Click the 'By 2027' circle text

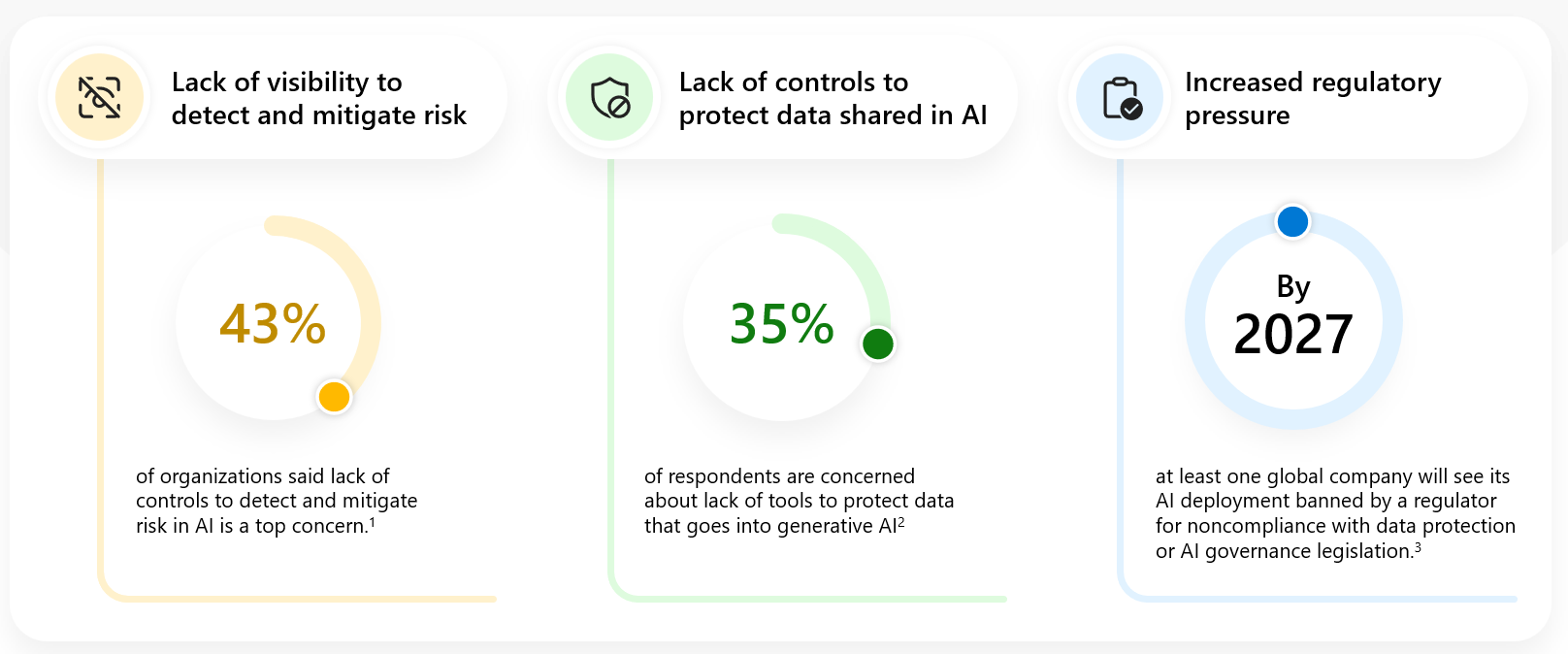[1293, 316]
